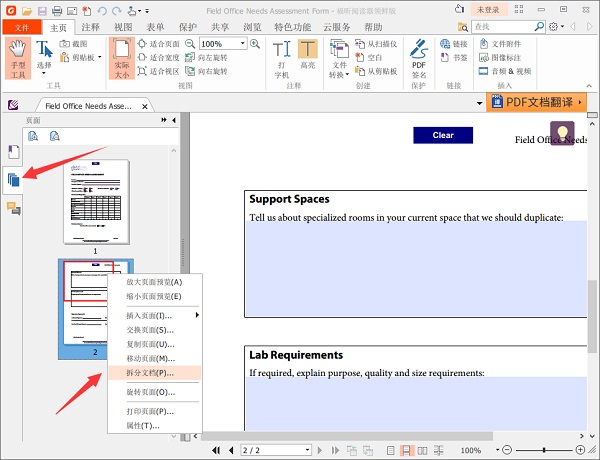Click the light bulb tips icon
Image resolution: width=600 pixels, height=460 pixels.
click(x=563, y=132)
